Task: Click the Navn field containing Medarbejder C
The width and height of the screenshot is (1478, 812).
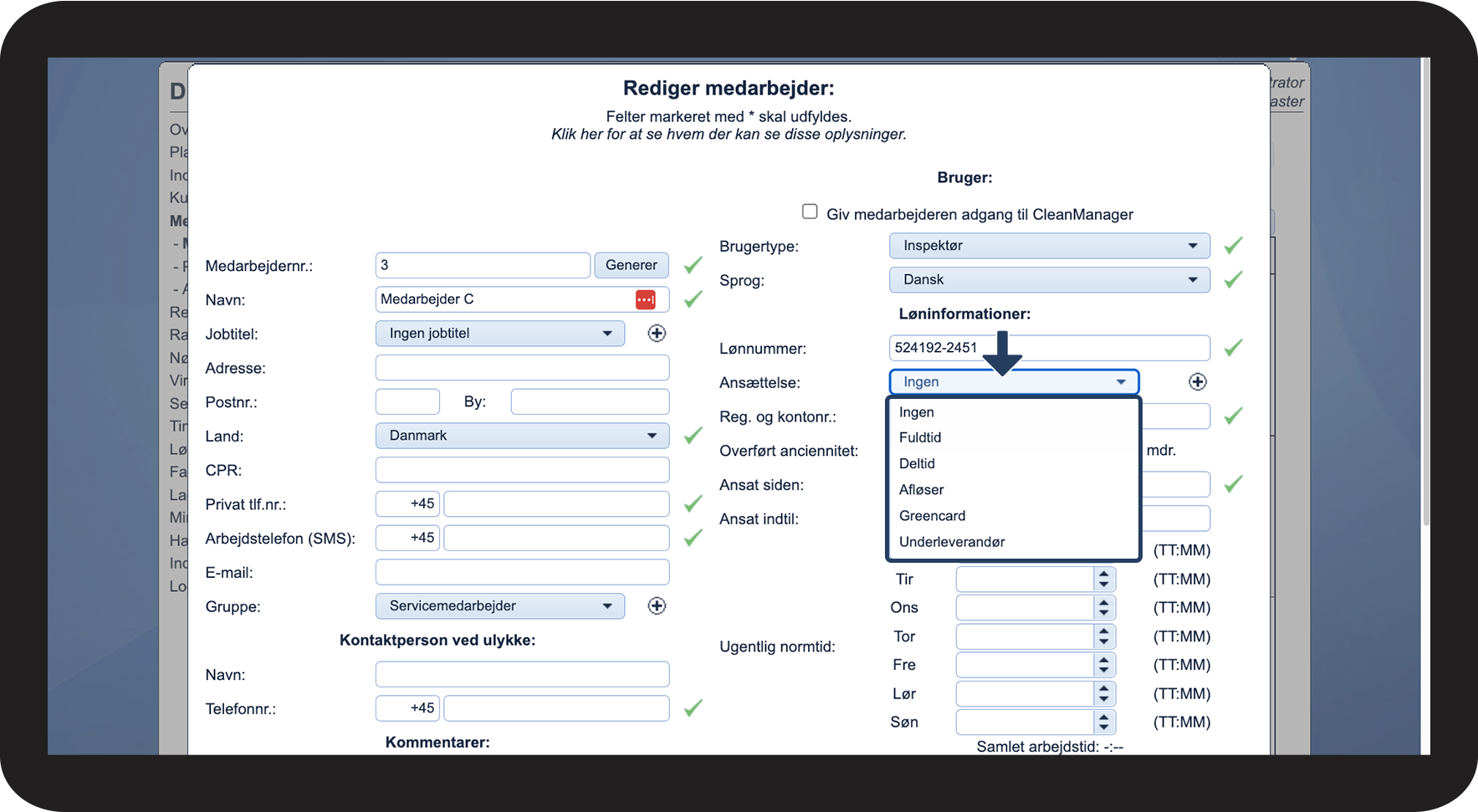Action: point(523,299)
